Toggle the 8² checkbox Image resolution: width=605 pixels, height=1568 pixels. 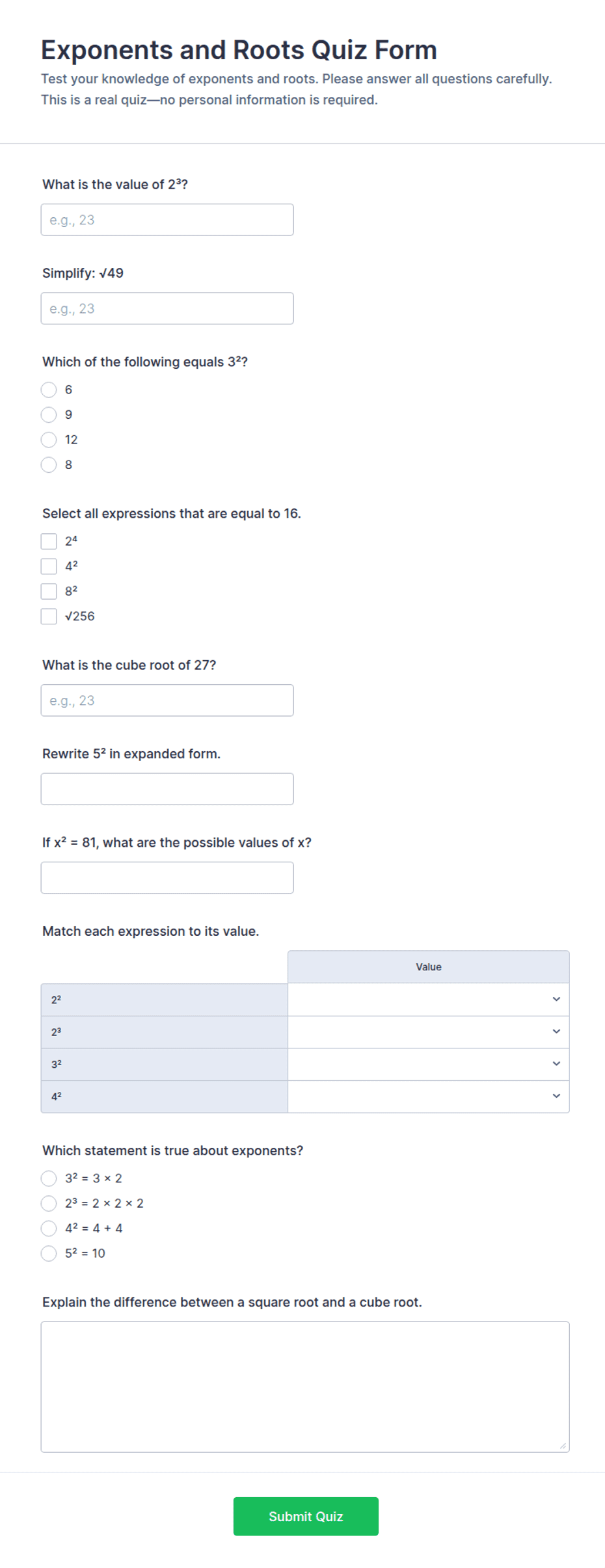pos(49,591)
